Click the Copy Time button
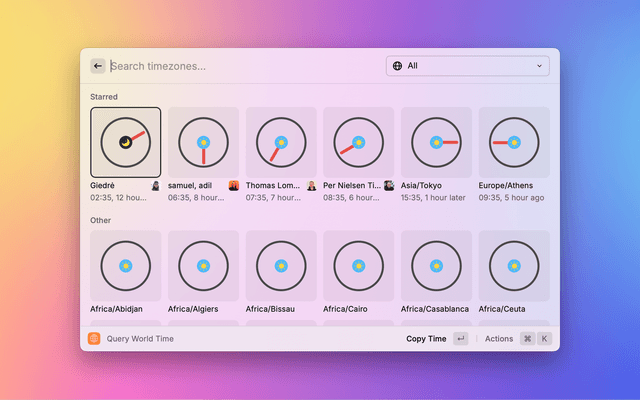The height and width of the screenshot is (400, 640). point(426,339)
